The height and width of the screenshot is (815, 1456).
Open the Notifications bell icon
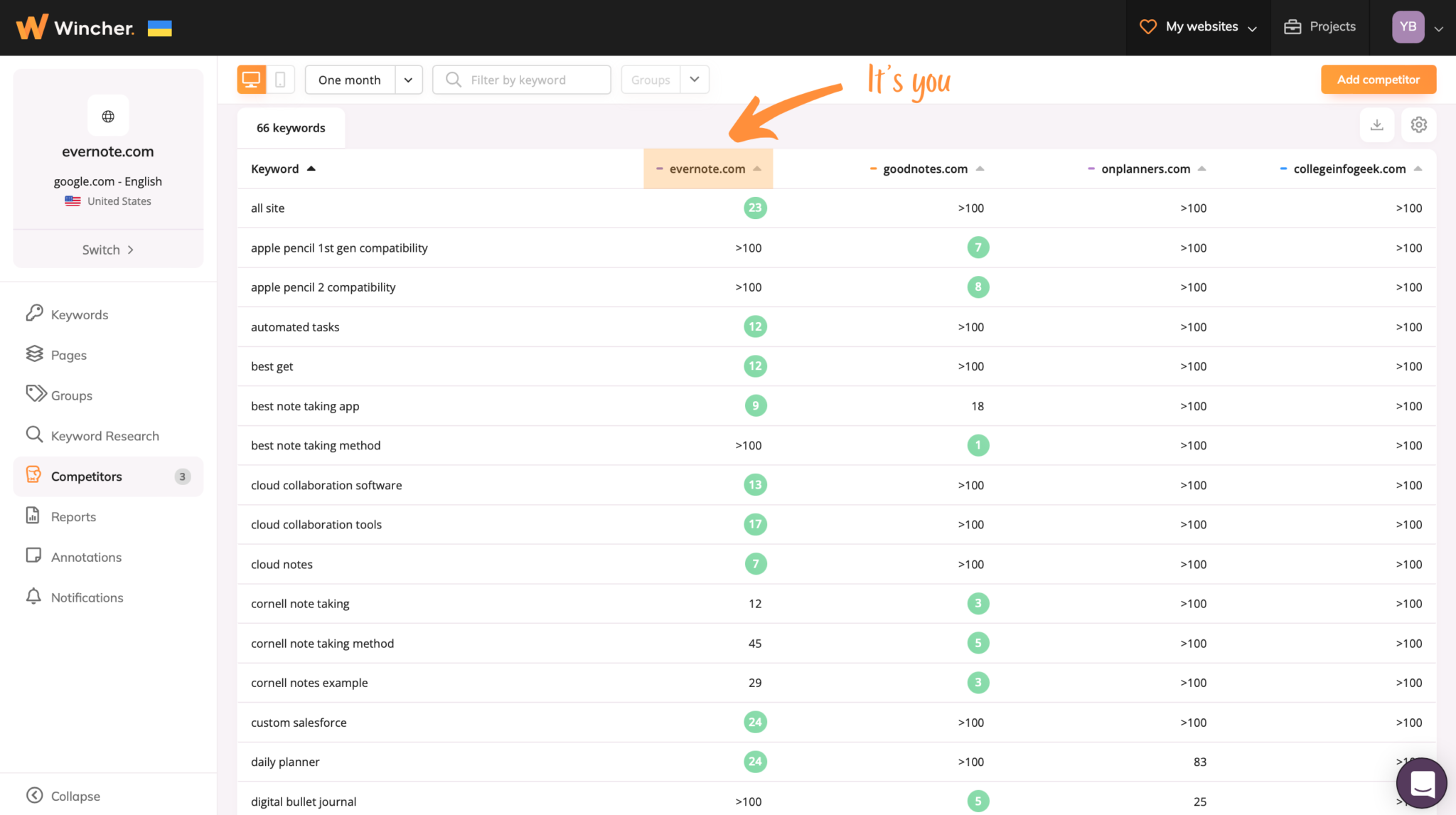(33, 597)
